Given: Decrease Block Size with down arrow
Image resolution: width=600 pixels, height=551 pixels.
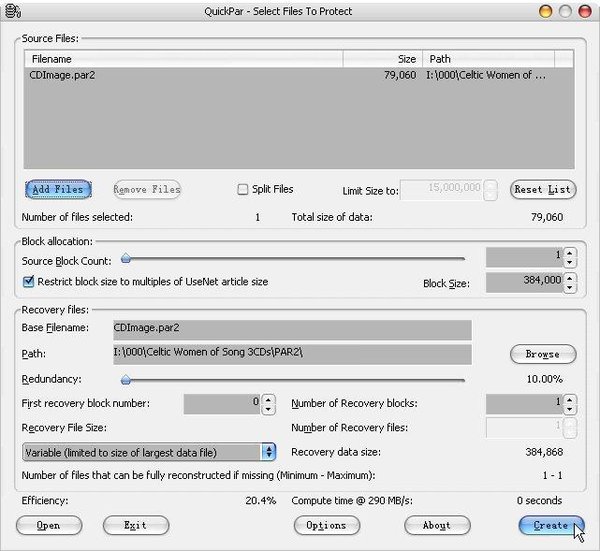Looking at the screenshot, I should 570,288.
